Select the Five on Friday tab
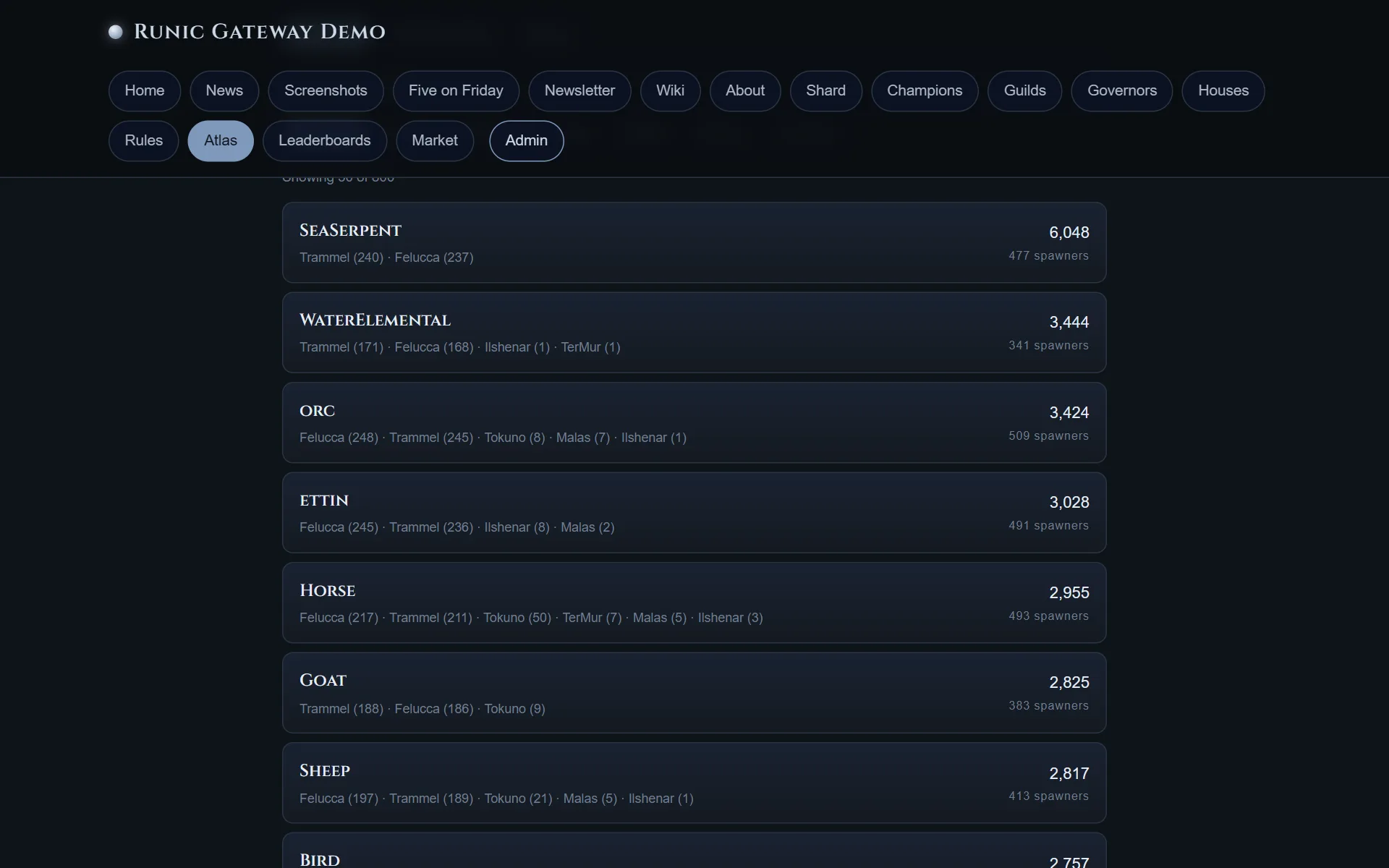The image size is (1389, 868). (x=456, y=91)
